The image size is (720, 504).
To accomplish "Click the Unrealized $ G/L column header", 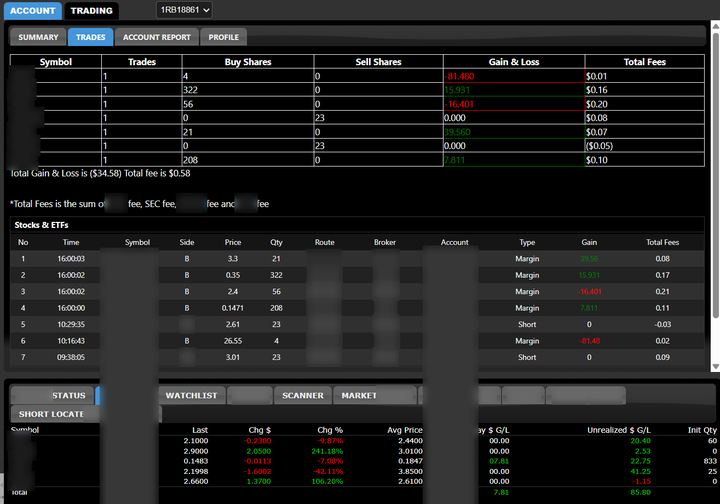I will point(619,430).
